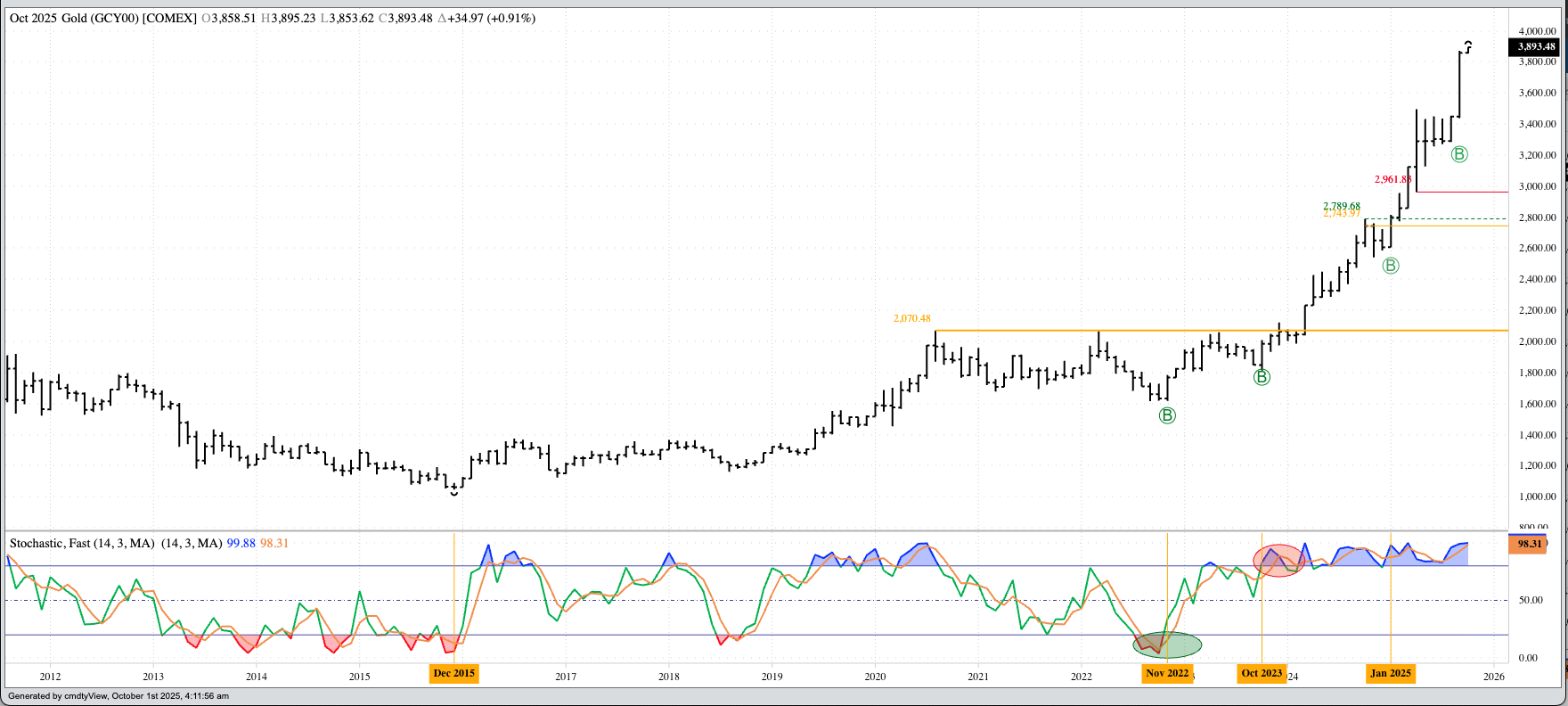Click the high value H3,895.23
Screen dimensions: 1568x706
click(x=289, y=18)
